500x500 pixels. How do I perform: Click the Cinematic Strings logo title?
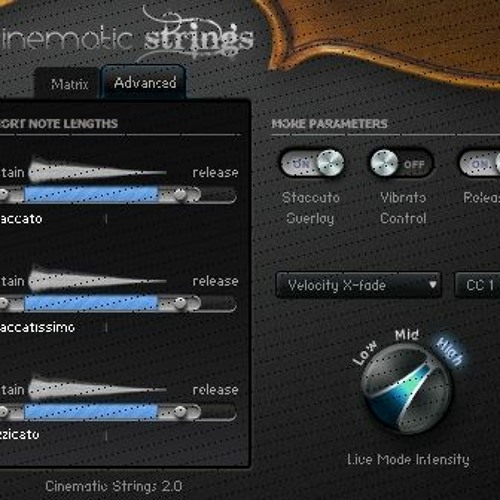pos(127,38)
